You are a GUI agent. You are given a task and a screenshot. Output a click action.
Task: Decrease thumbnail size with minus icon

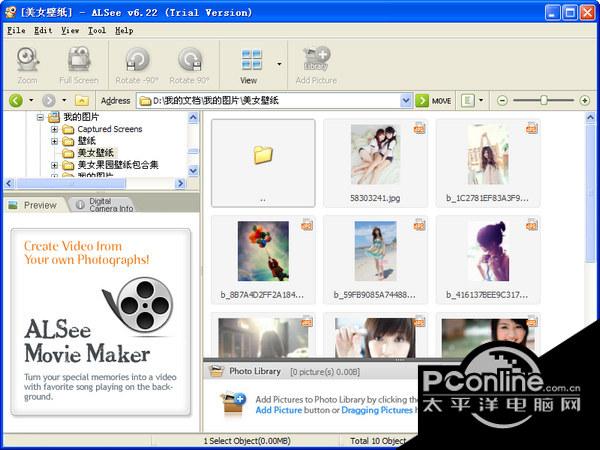coord(502,101)
